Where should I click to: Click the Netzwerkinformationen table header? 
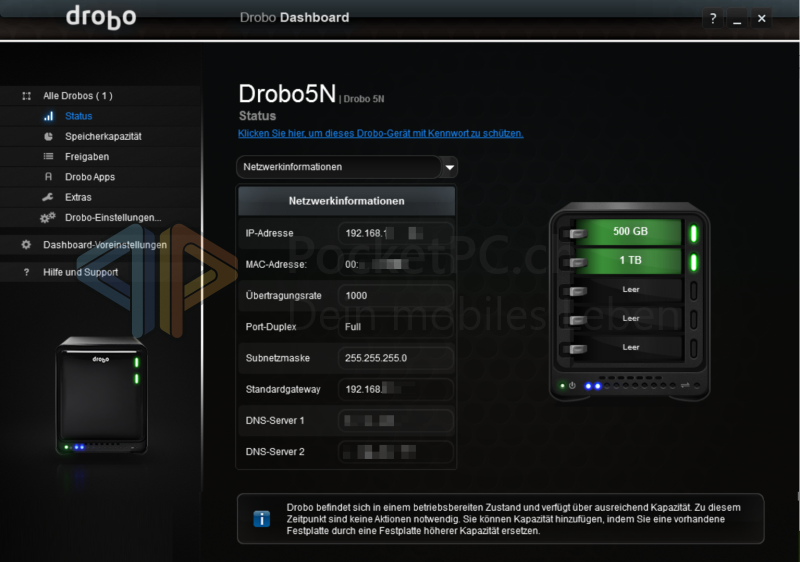[x=346, y=201]
